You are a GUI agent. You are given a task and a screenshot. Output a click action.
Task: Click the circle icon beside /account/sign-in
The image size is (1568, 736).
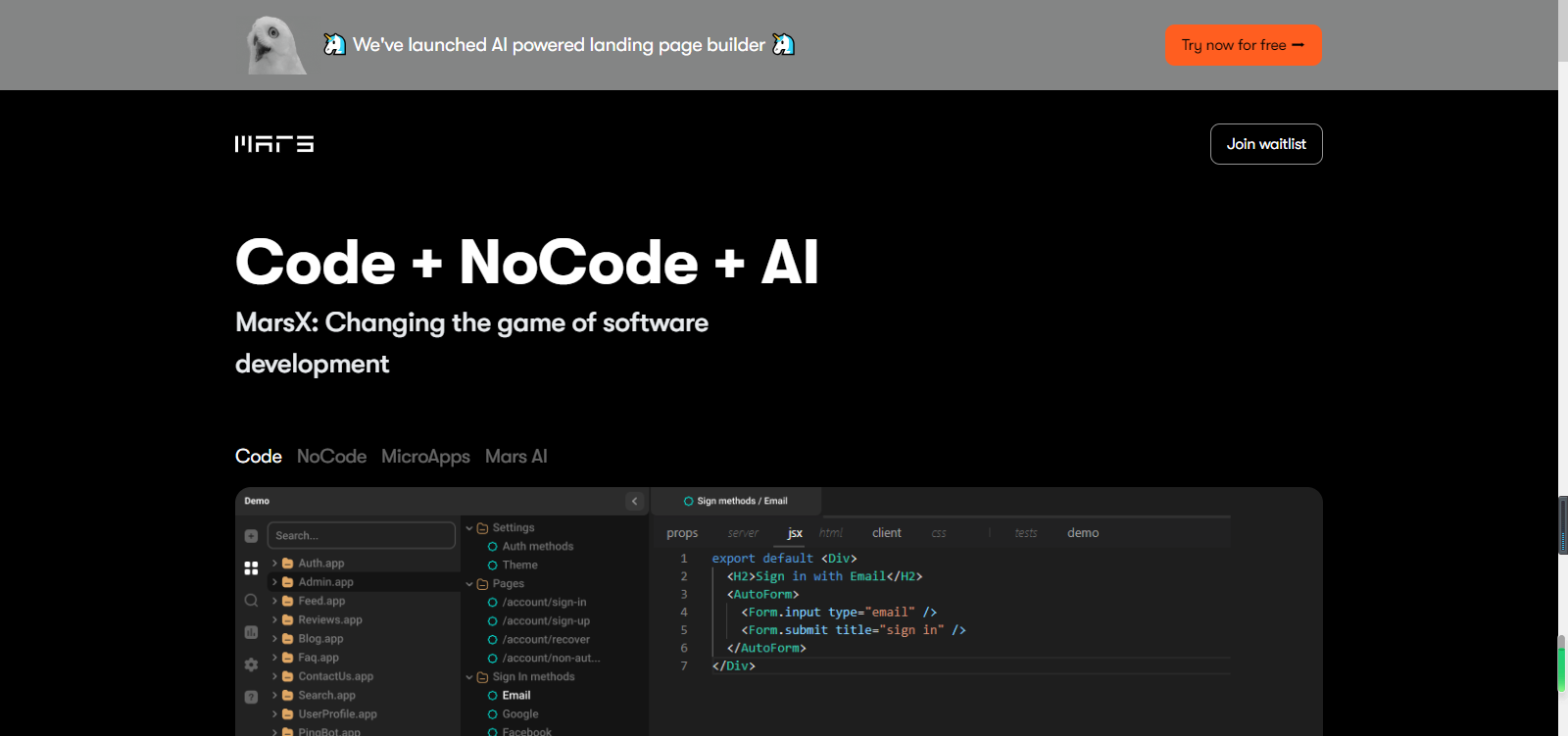pos(493,603)
